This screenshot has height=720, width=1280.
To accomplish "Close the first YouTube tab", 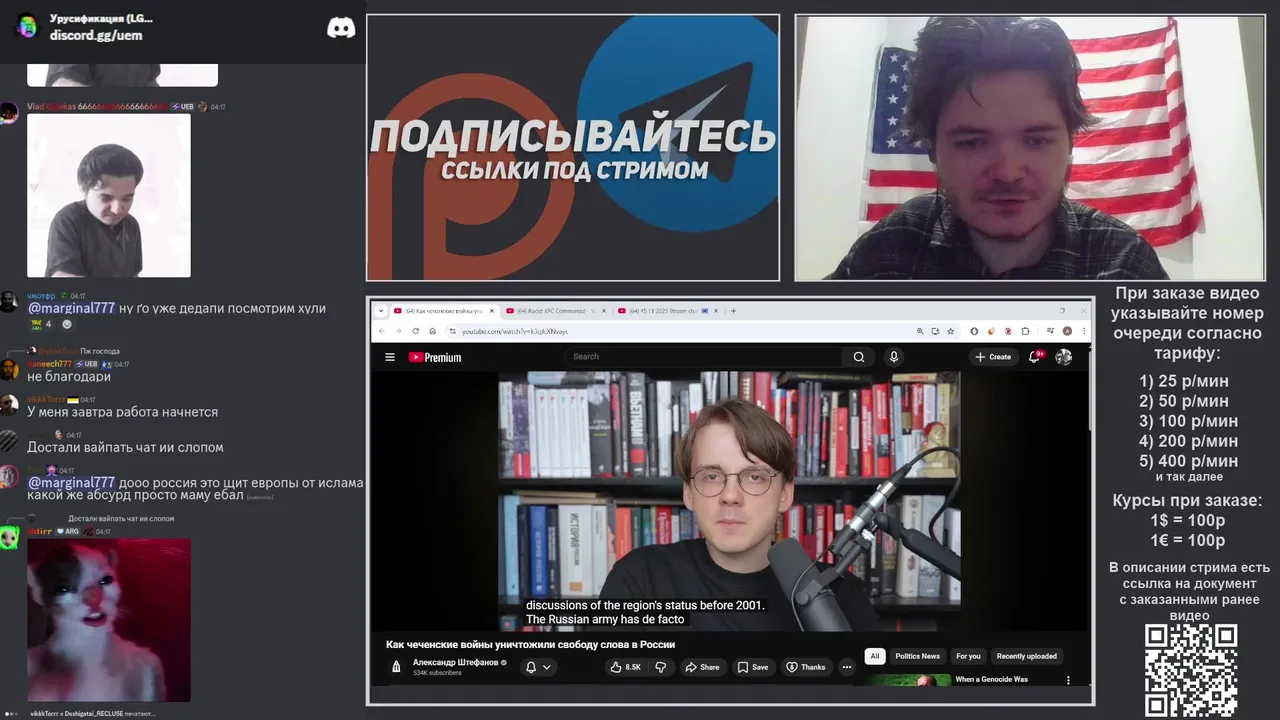I will tap(491, 311).
